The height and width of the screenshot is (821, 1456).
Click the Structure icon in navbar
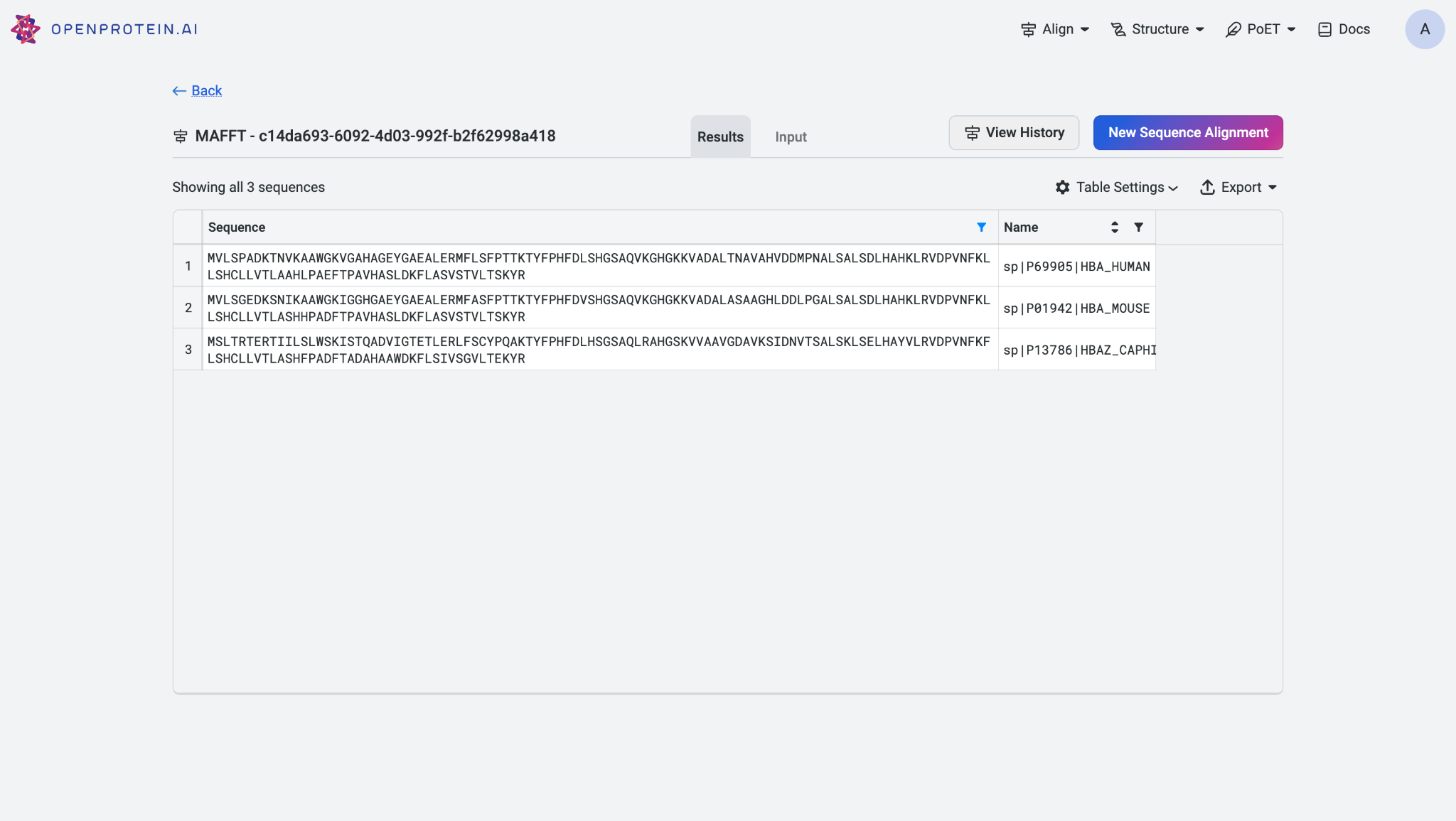[1118, 29]
